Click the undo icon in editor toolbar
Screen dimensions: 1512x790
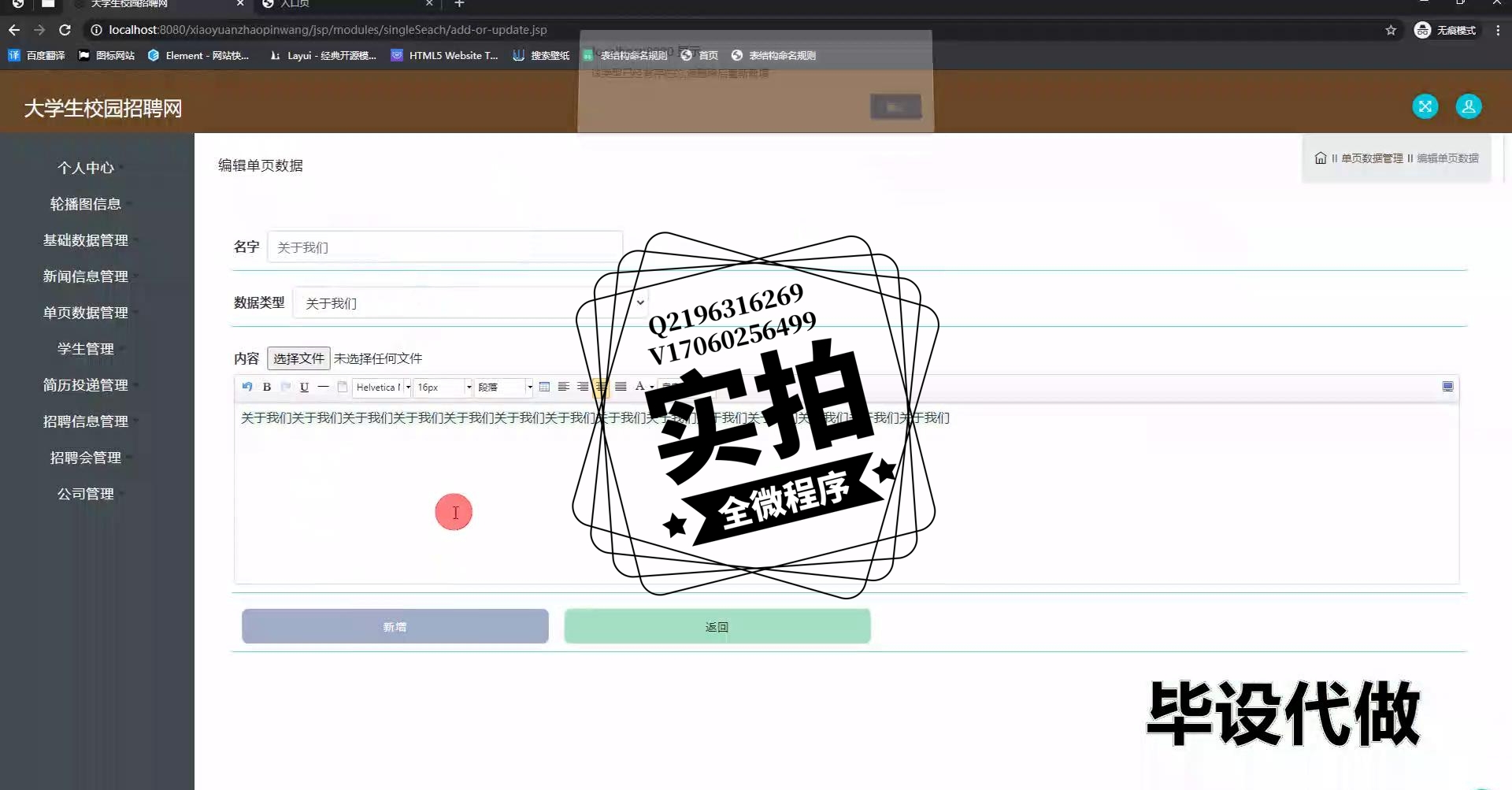click(x=247, y=387)
